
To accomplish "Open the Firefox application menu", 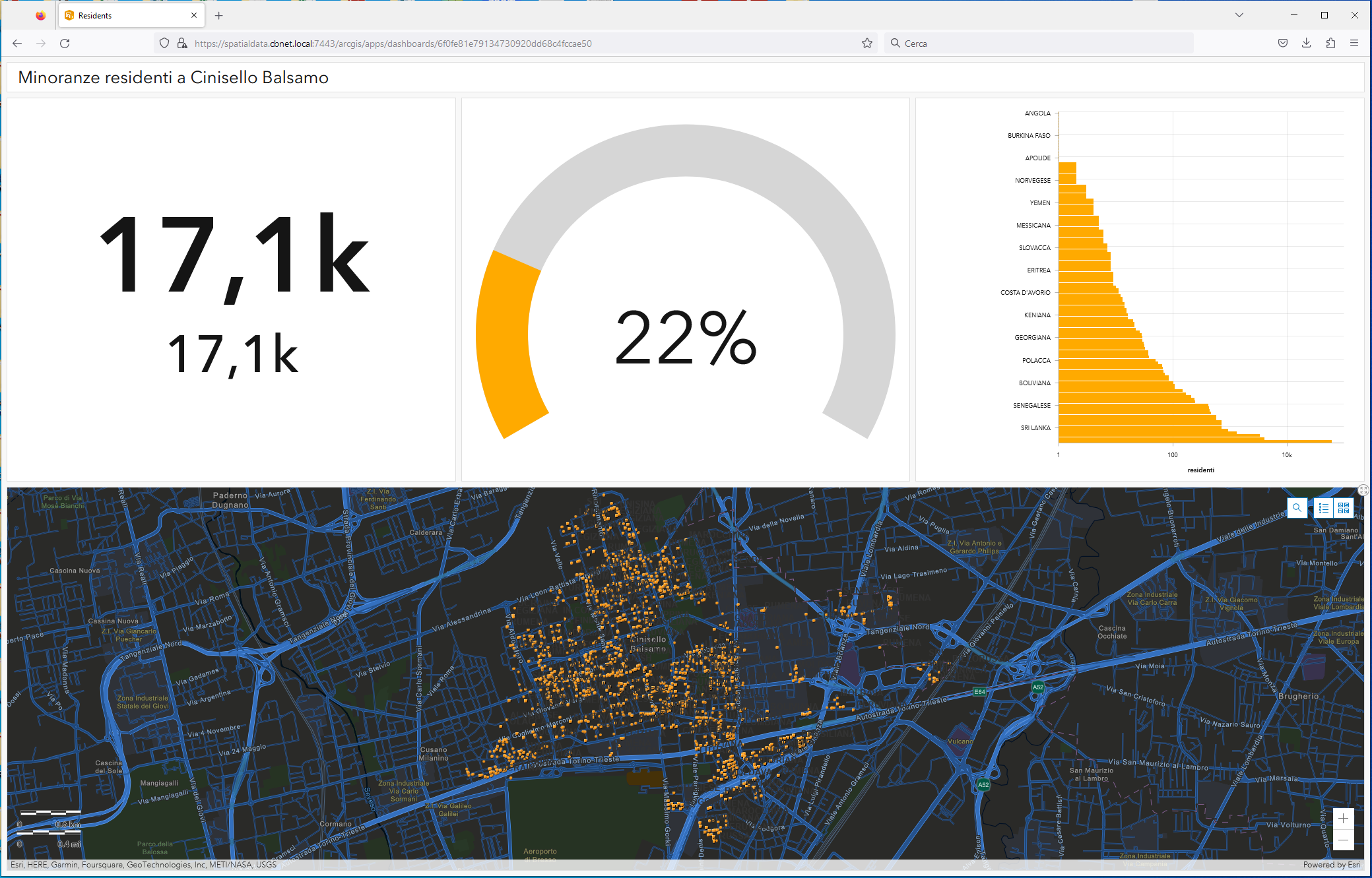I will click(1354, 44).
